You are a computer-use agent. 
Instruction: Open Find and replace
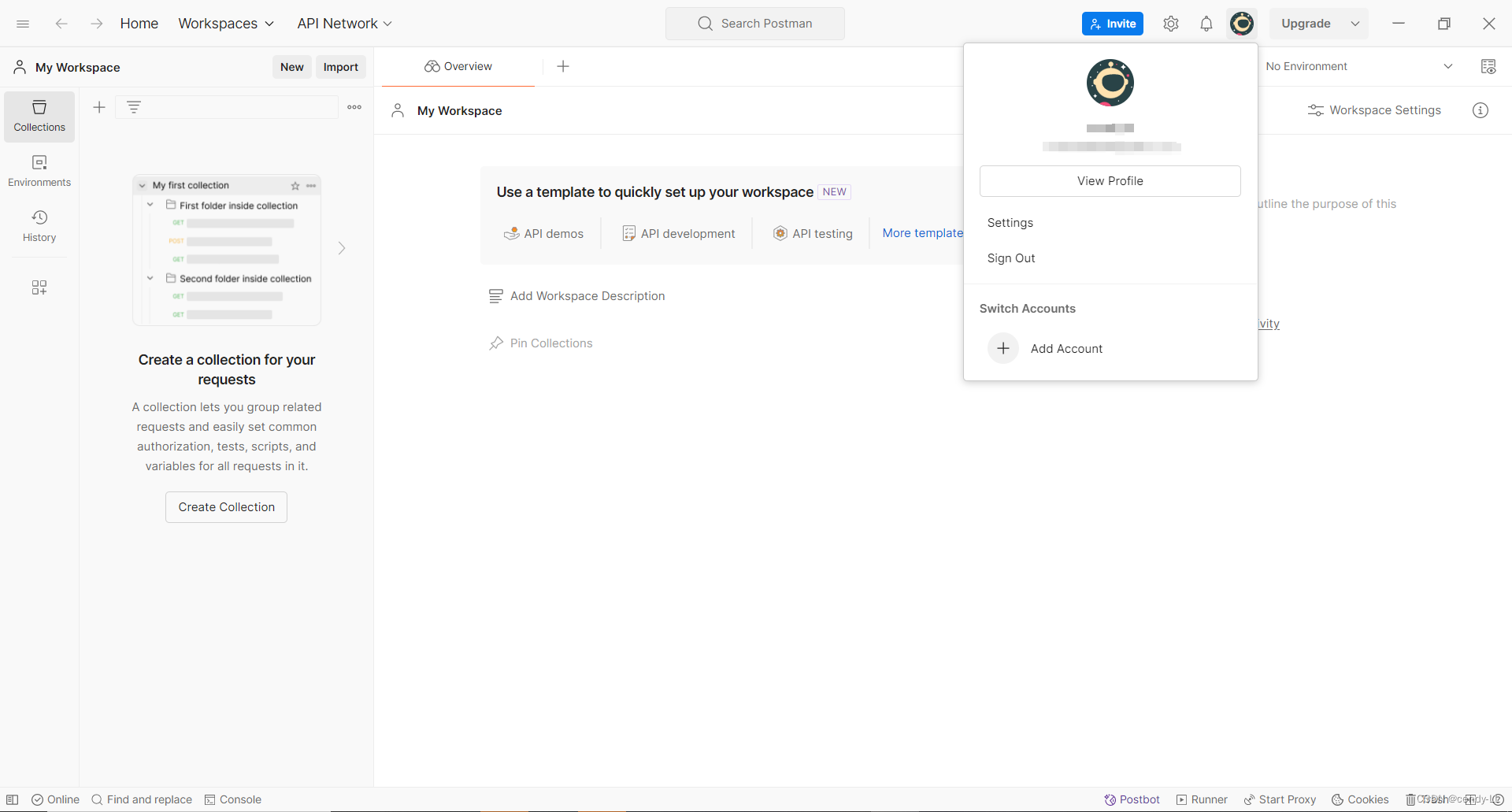[142, 799]
